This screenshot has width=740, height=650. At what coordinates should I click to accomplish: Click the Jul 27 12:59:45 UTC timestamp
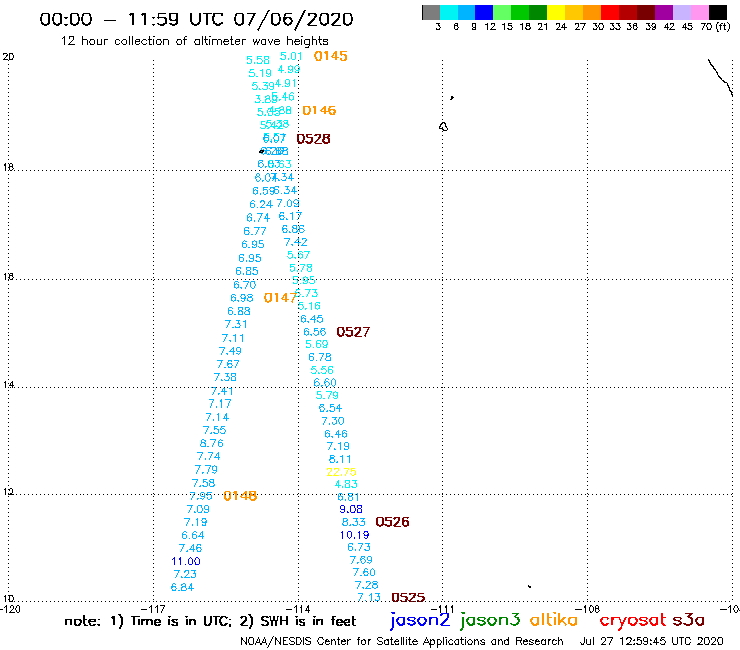(x=652, y=642)
